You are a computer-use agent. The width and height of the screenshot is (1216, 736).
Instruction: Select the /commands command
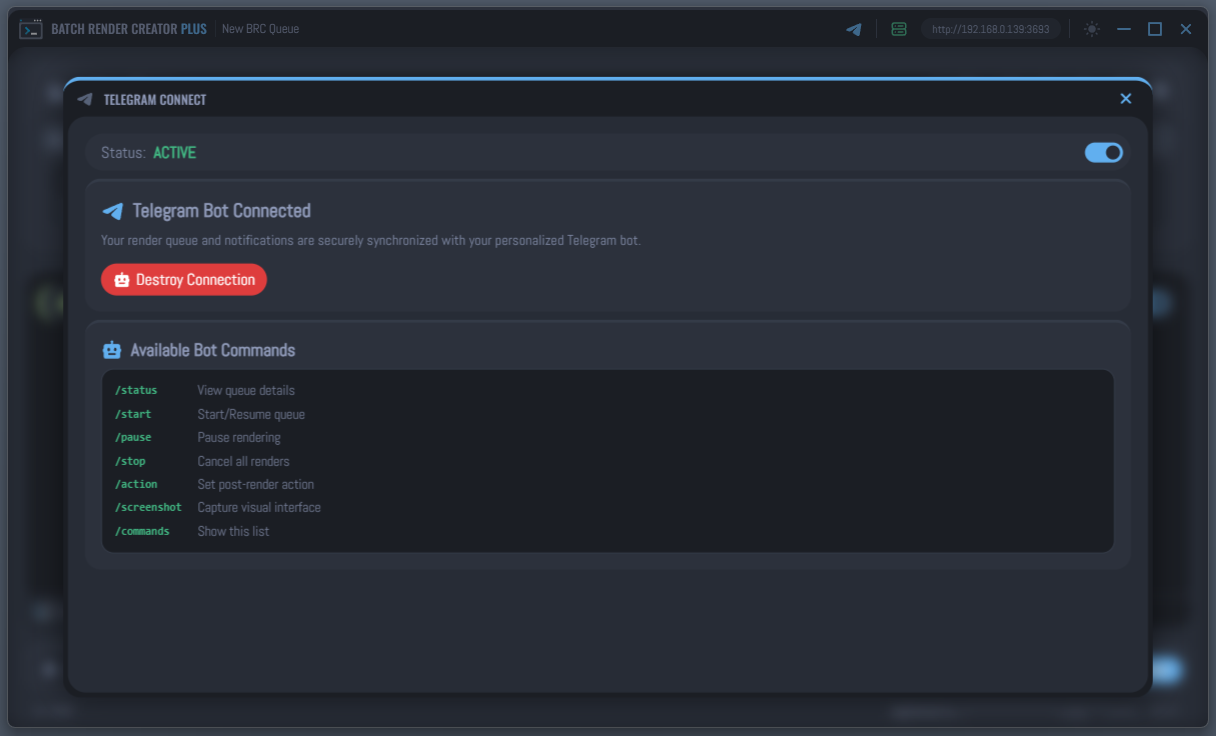pyautogui.click(x=142, y=531)
